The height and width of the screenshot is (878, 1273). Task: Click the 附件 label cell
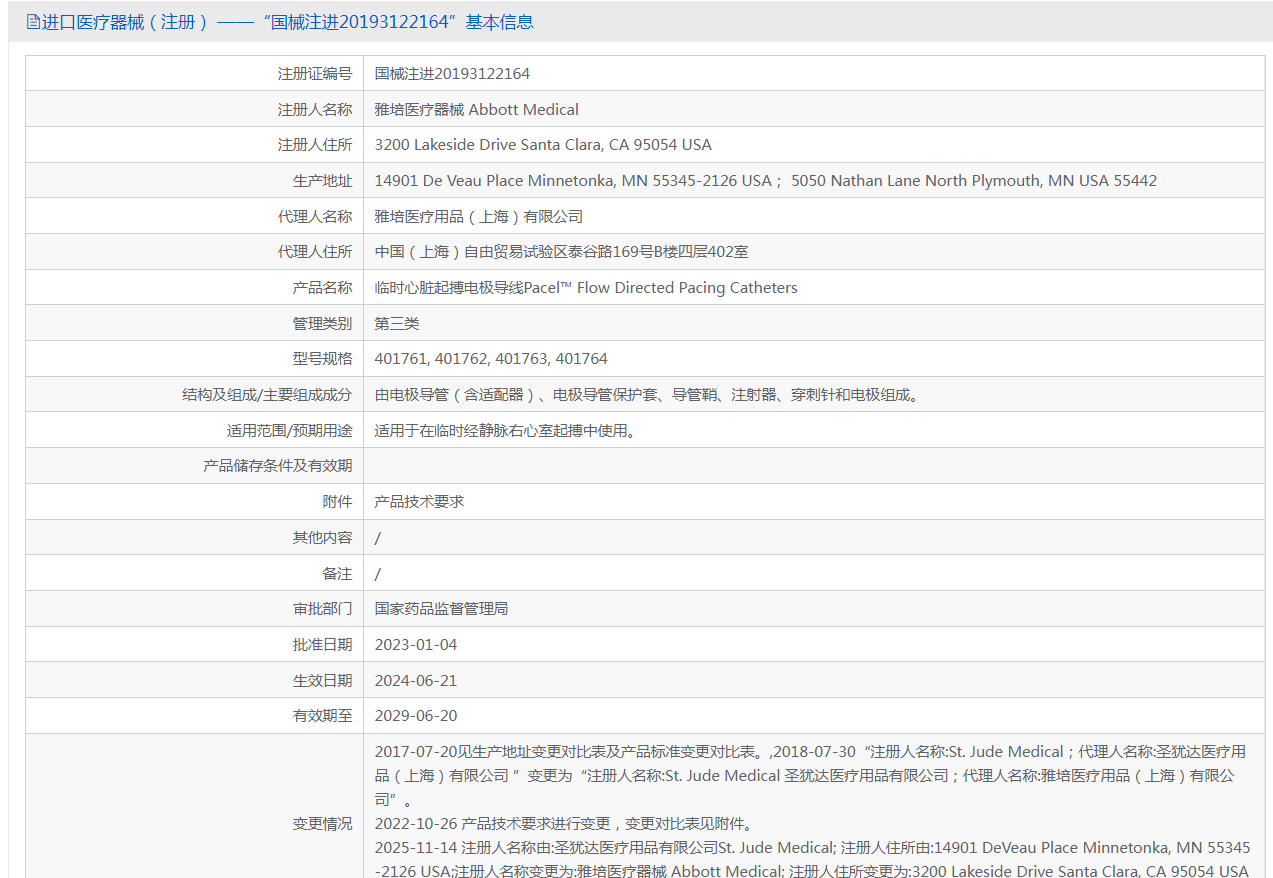click(195, 502)
